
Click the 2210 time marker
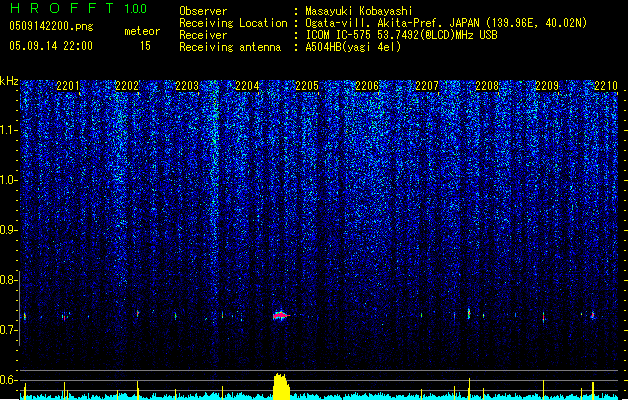606,86
